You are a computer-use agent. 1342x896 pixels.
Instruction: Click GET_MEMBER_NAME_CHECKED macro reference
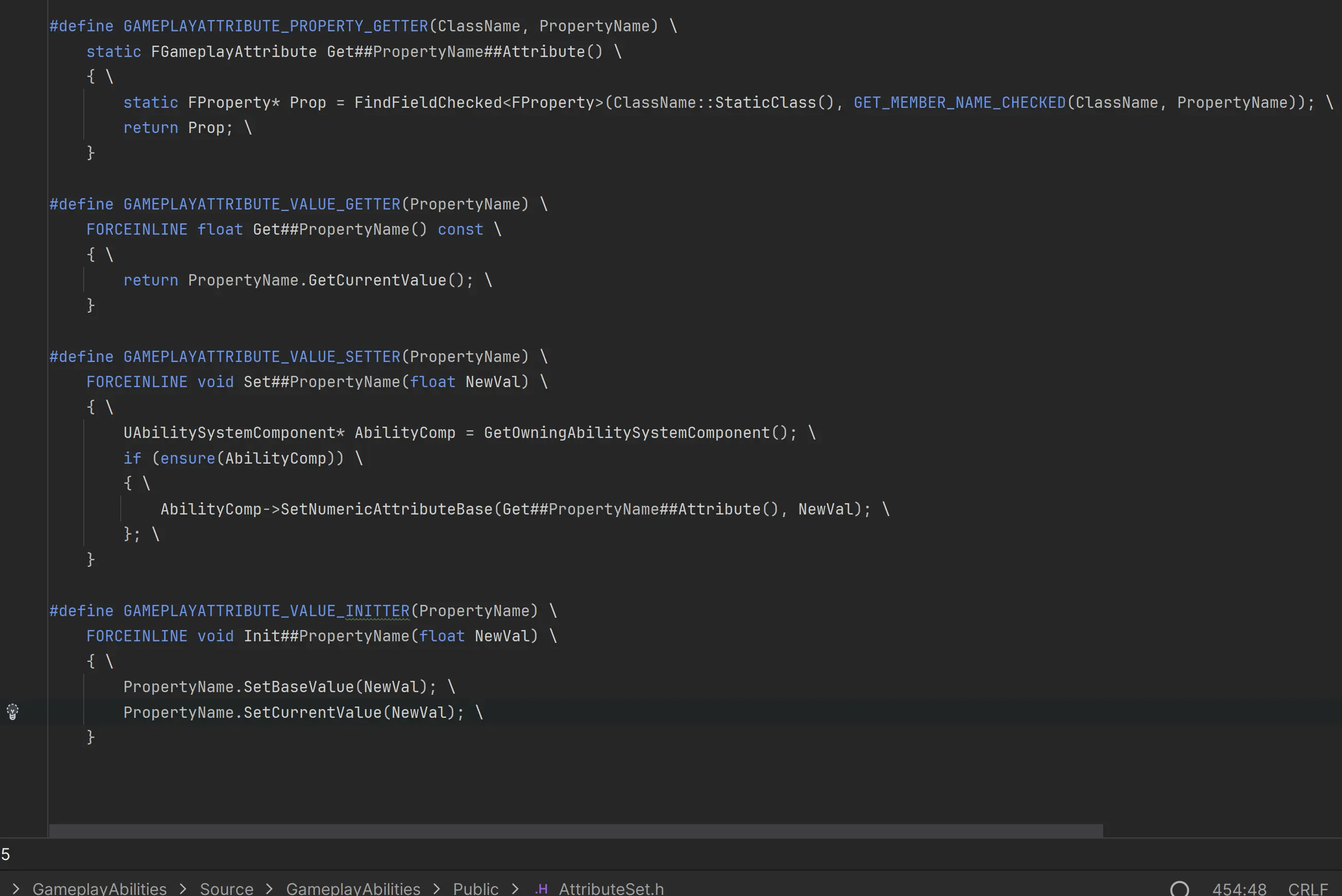(x=959, y=103)
